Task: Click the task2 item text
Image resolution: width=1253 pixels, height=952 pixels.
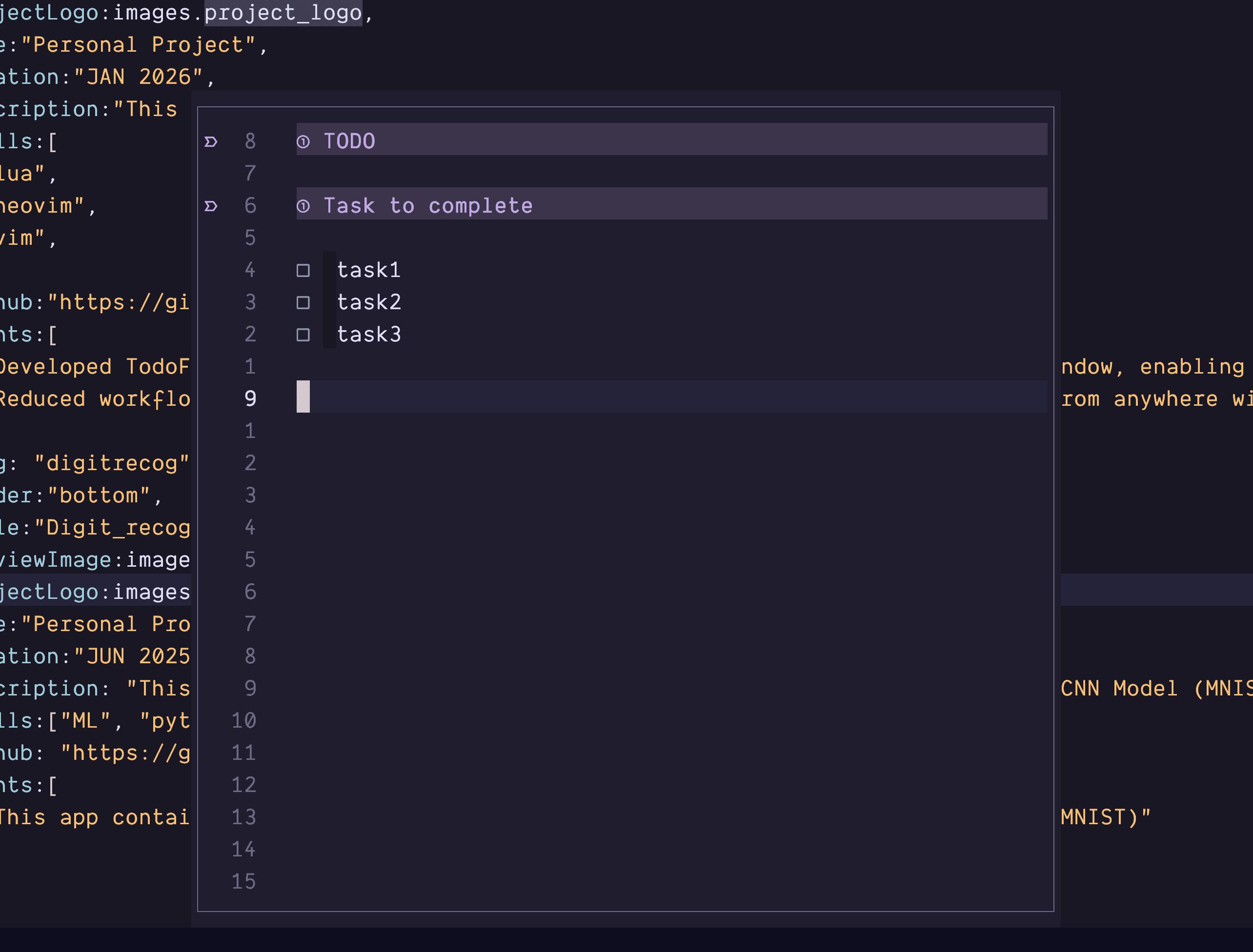Action: tap(369, 302)
